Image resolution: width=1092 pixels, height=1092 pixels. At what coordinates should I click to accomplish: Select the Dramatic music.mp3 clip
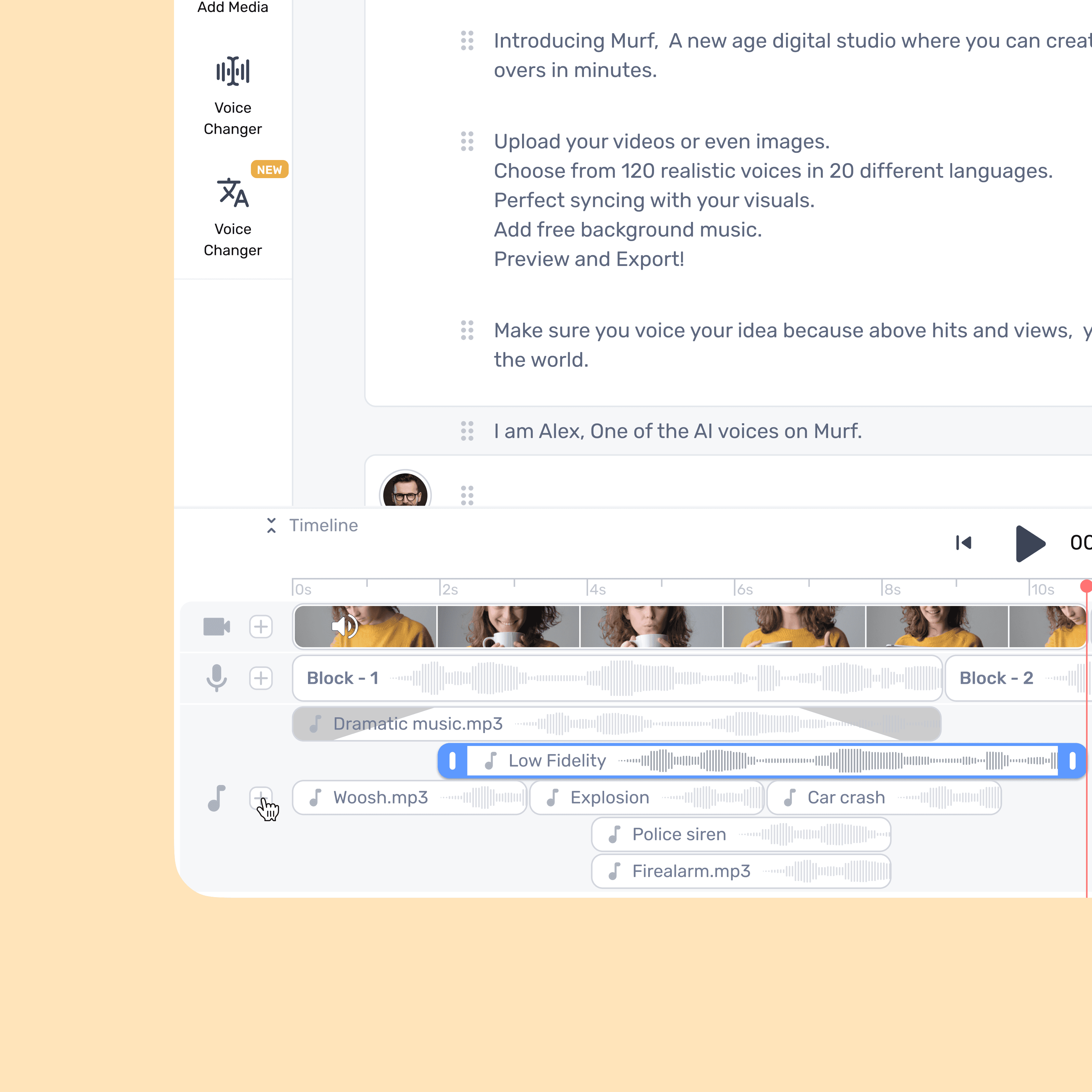point(617,723)
